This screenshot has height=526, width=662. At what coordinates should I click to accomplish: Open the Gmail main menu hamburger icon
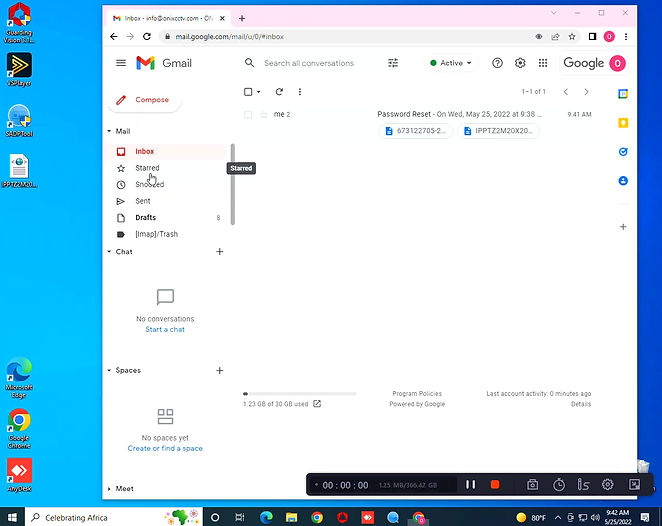[x=121, y=63]
